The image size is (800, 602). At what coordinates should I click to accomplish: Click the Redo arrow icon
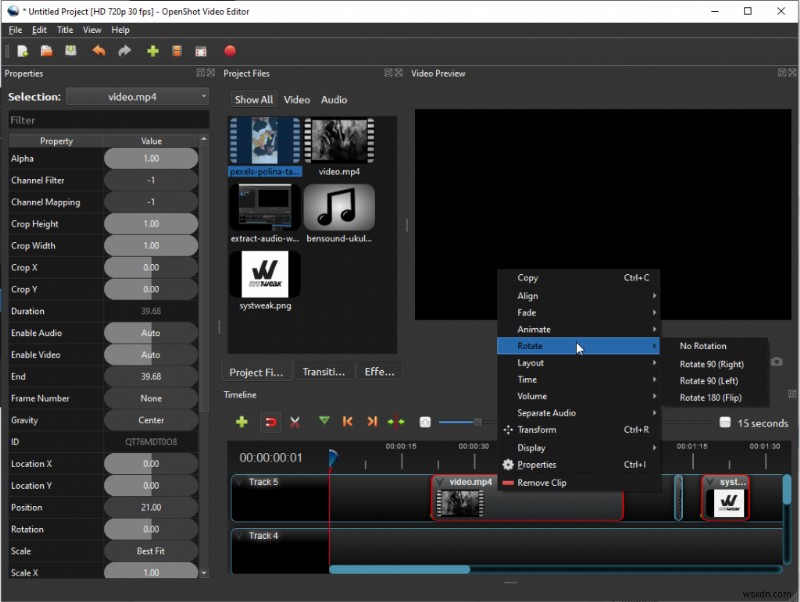(124, 51)
